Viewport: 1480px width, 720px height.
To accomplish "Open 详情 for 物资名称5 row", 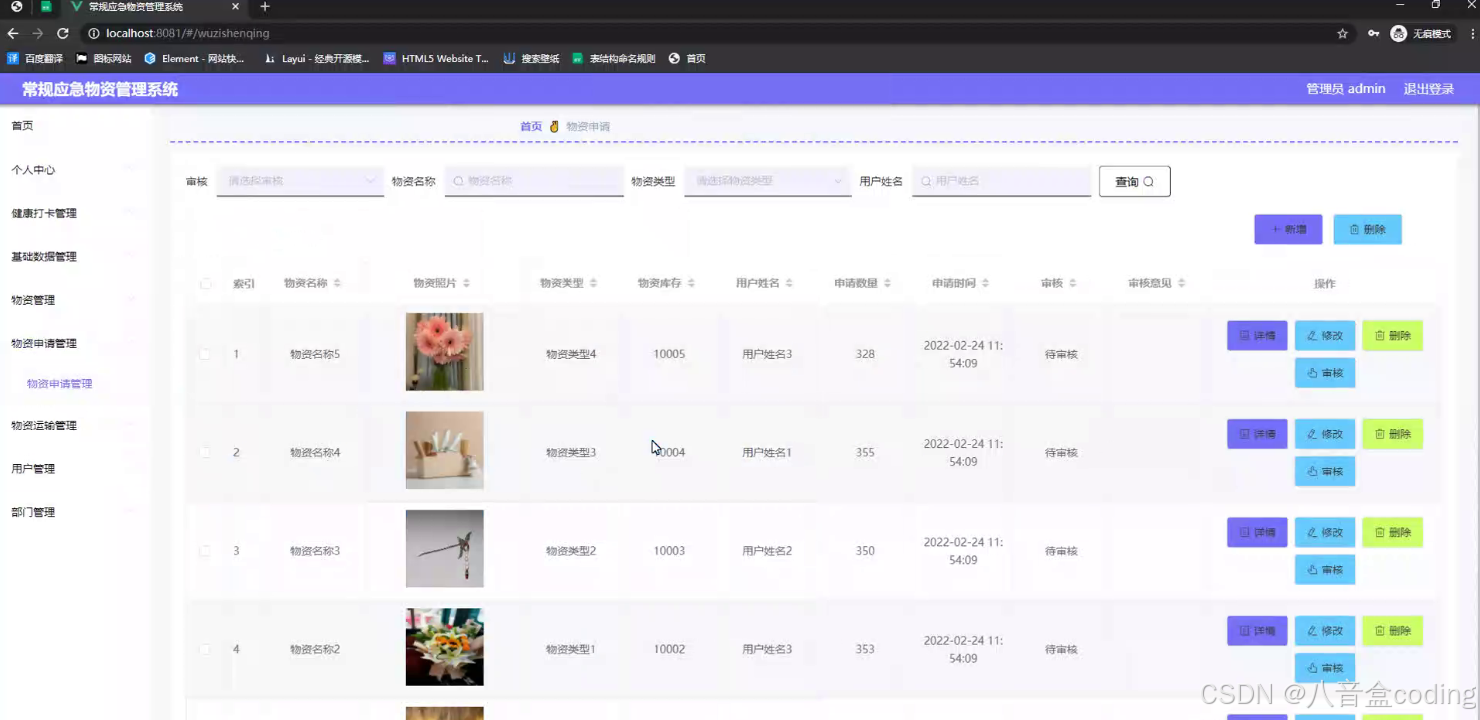I will click(1257, 336).
